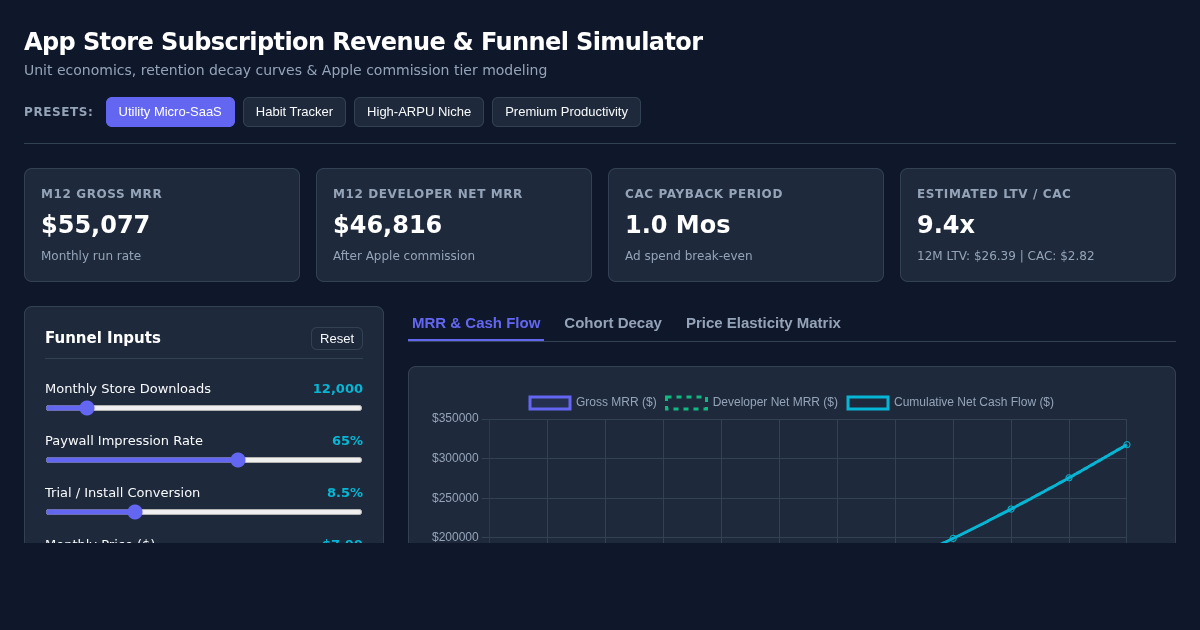1200x630 pixels.
Task: Click the page title heading
Action: tap(363, 42)
